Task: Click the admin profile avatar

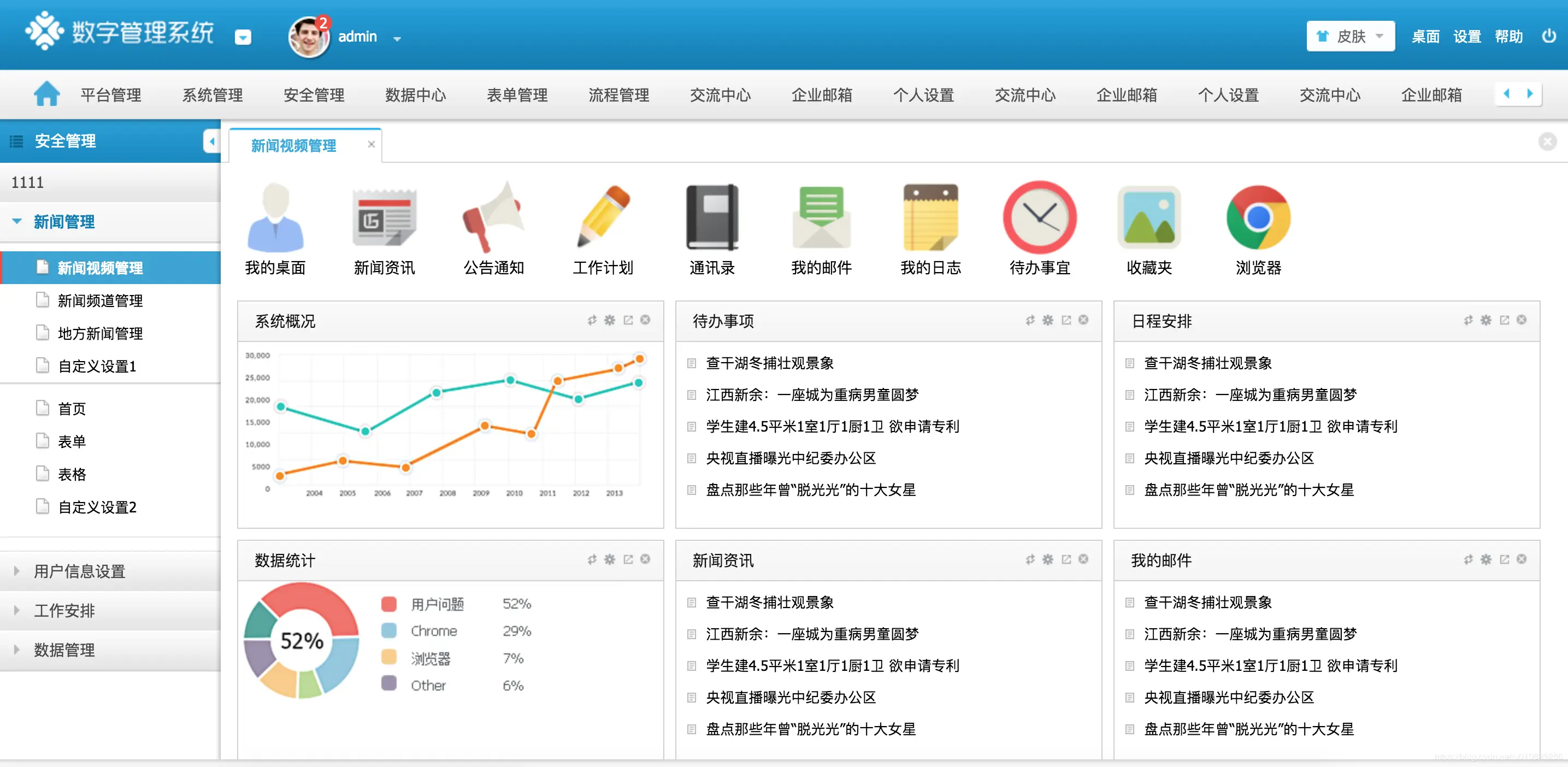Action: tap(309, 37)
